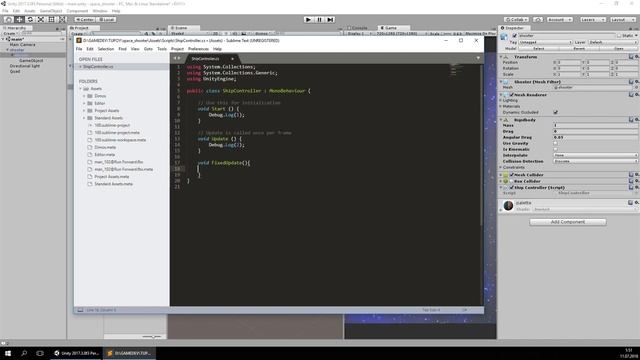
Task: Select Unity's Rotate tool in the toolbar
Action: 30,19
